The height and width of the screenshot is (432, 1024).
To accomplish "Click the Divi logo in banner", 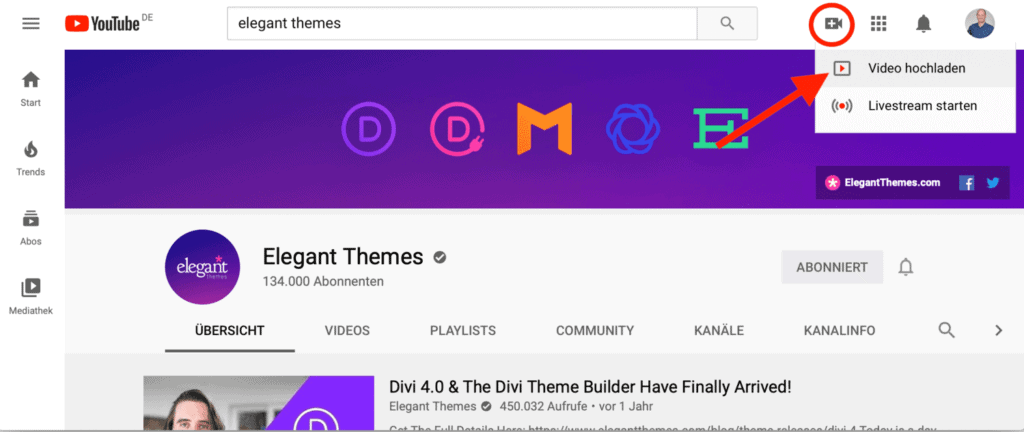I will [x=368, y=129].
